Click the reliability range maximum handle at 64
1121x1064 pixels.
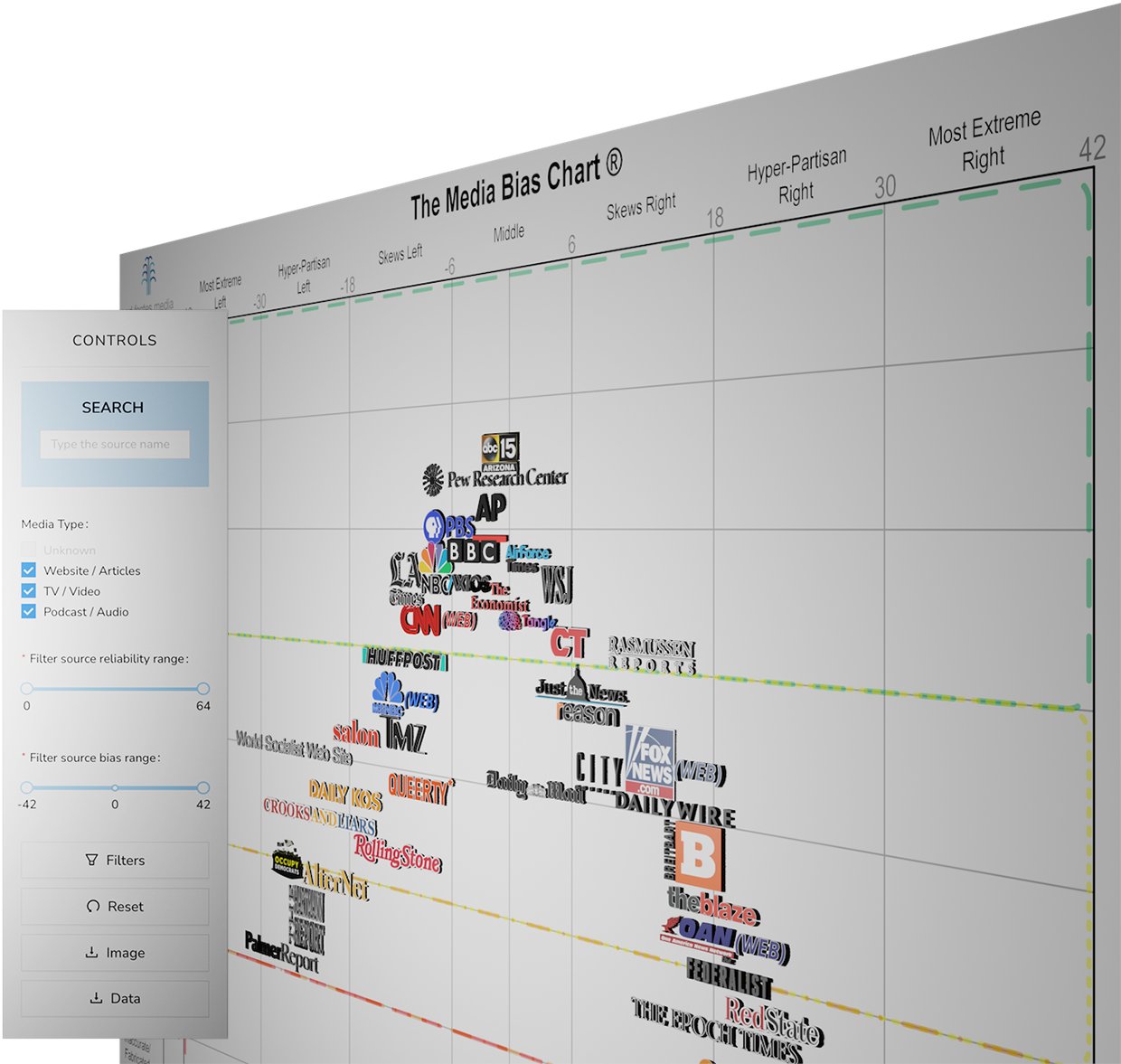tap(203, 689)
